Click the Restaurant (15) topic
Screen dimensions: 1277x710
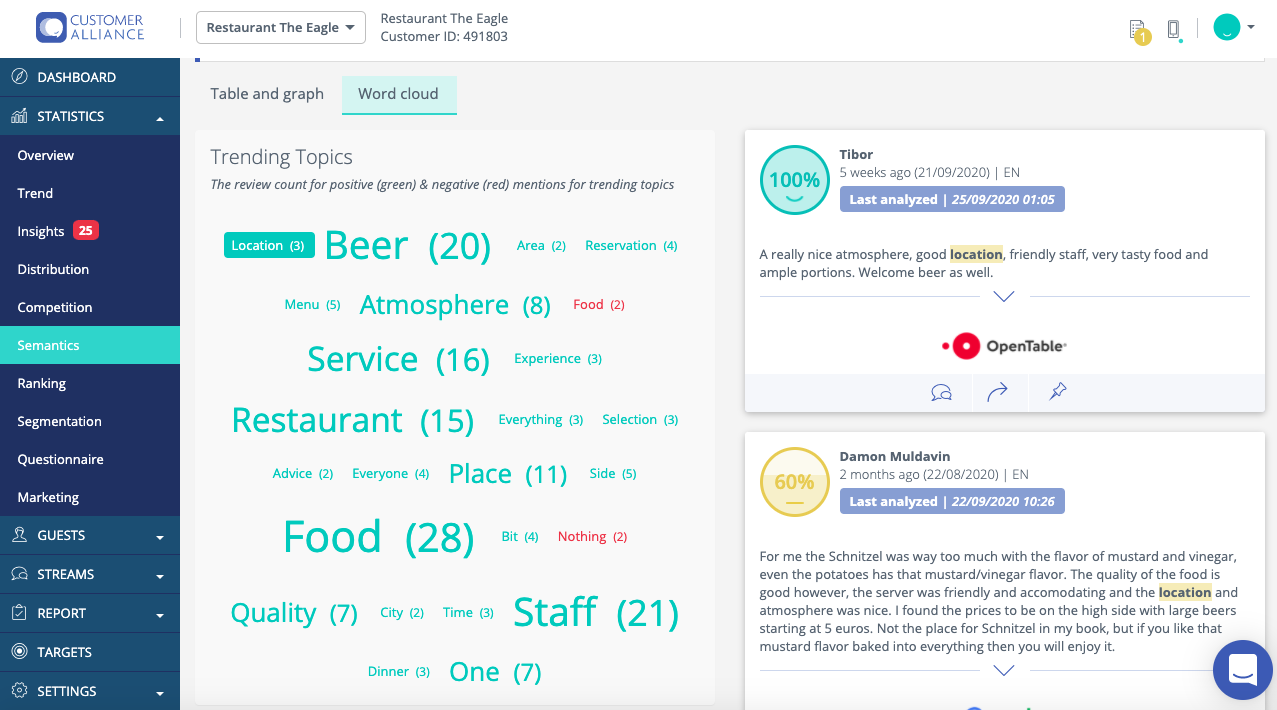coord(352,420)
